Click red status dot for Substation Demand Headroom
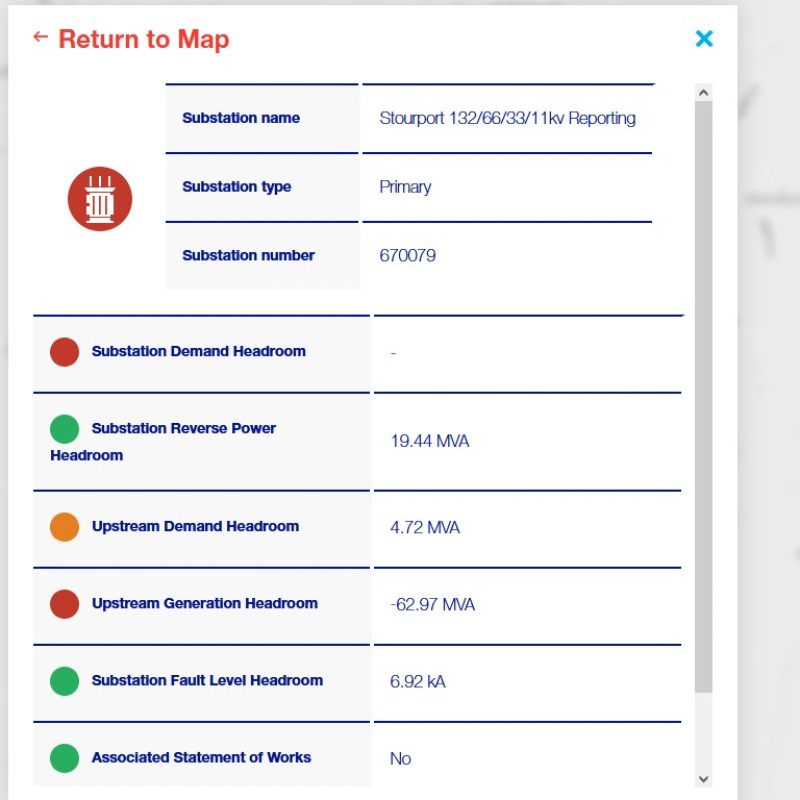Screen dimensions: 800x800 coord(64,352)
